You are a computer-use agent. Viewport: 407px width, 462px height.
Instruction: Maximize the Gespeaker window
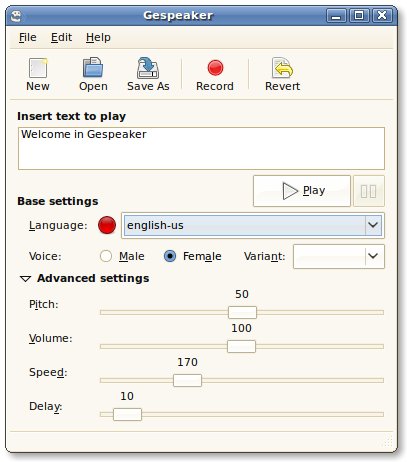(359, 16)
